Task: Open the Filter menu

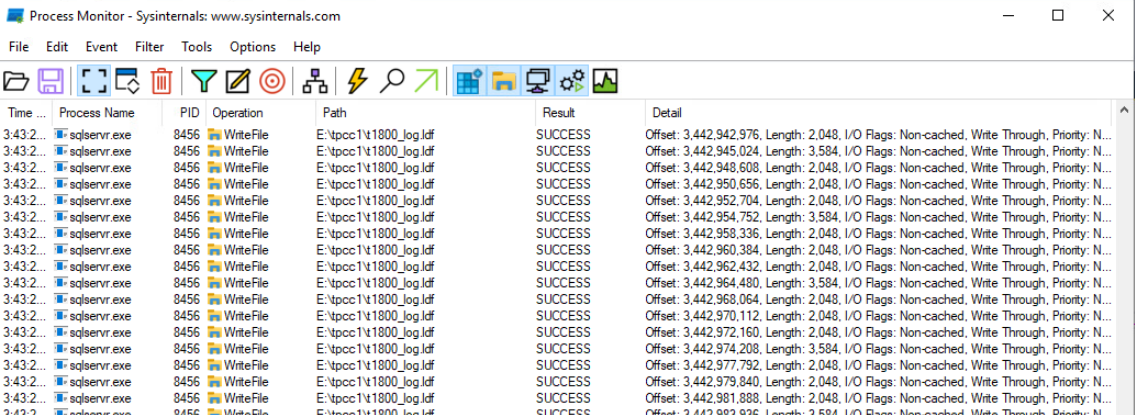Action: [150, 47]
